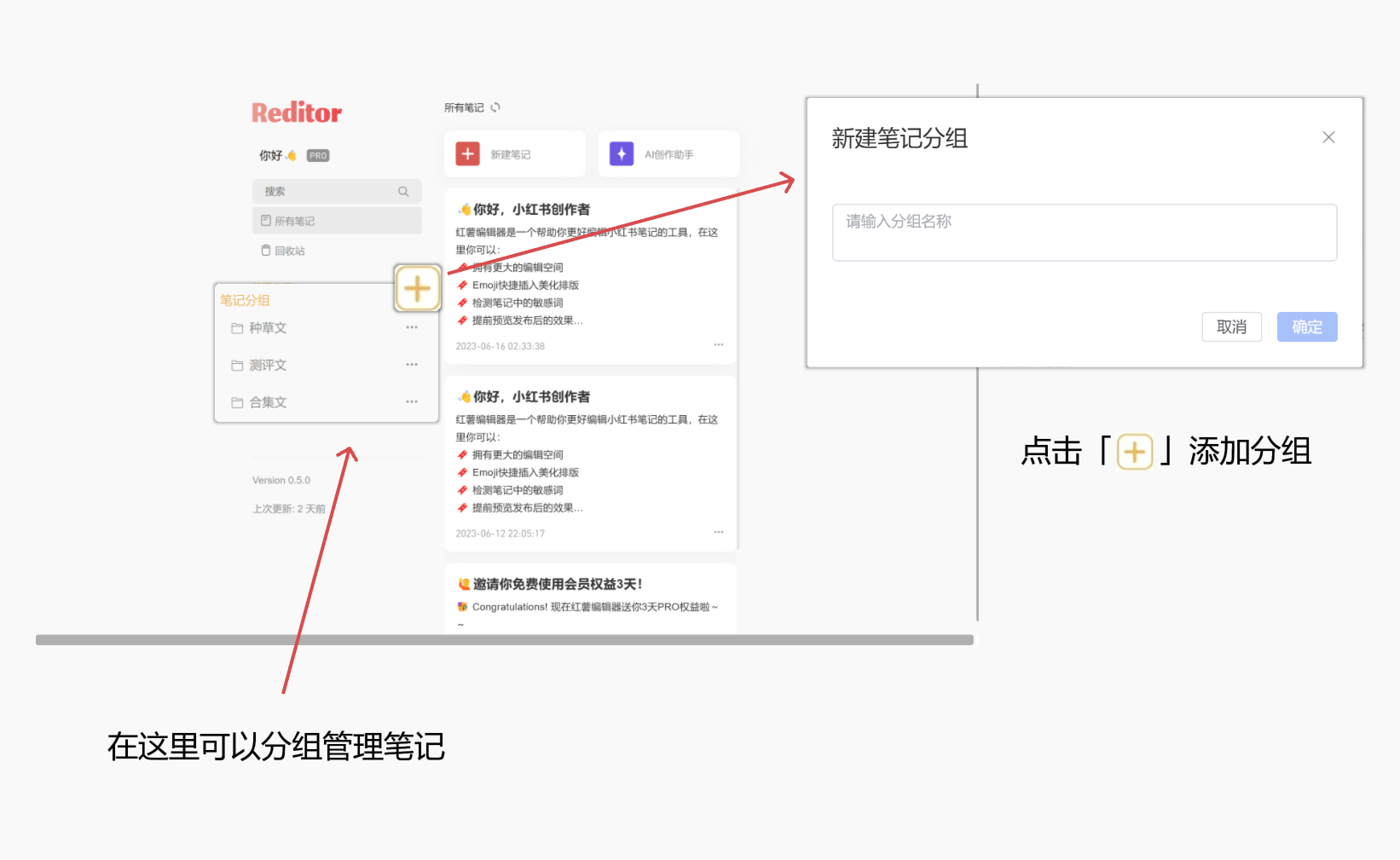Click the refresh icon beside 所有笔记 header
The image size is (1400, 860).
click(495, 107)
